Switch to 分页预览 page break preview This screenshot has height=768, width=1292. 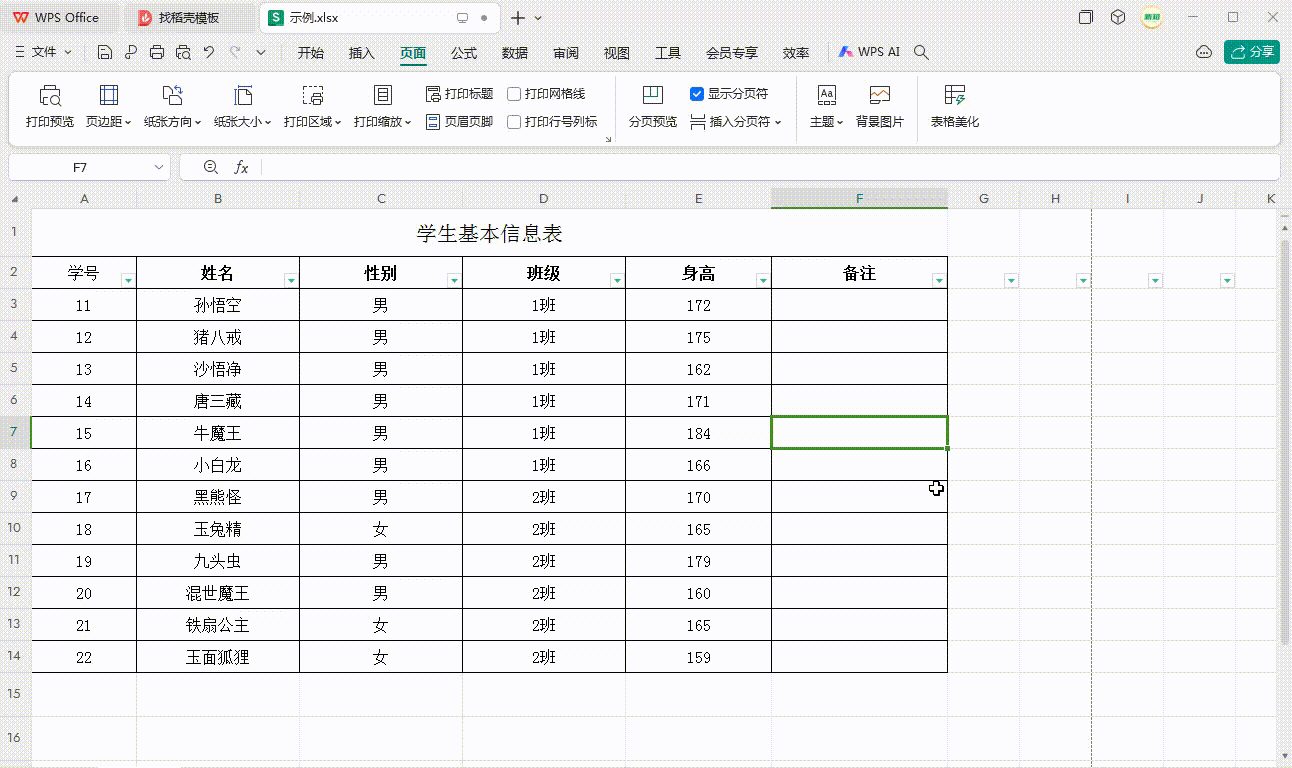tap(653, 107)
